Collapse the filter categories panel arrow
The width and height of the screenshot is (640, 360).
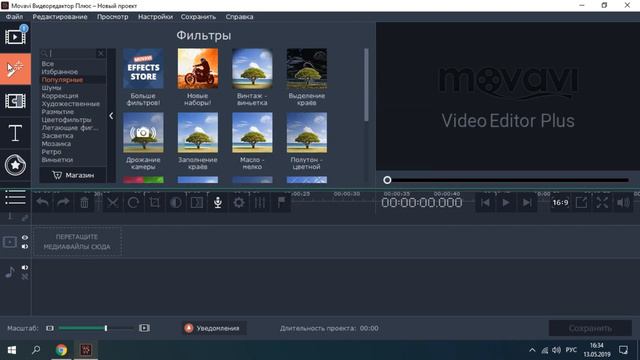tap(111, 116)
